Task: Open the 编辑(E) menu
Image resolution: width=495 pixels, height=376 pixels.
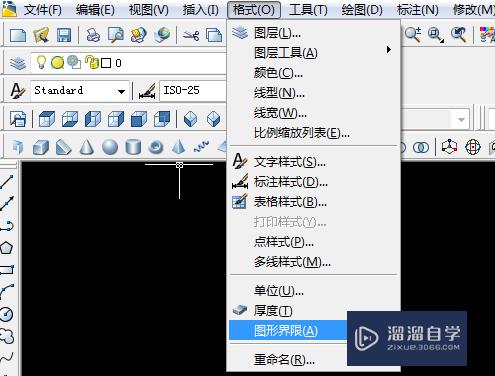Action: (95, 10)
